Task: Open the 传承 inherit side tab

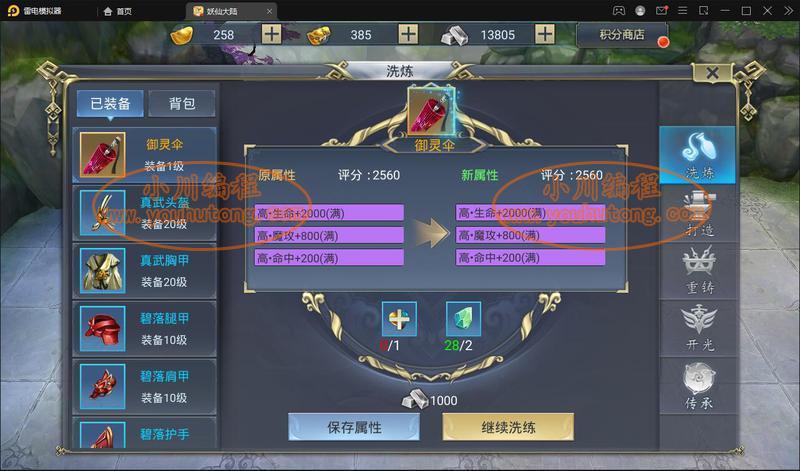Action: click(697, 386)
